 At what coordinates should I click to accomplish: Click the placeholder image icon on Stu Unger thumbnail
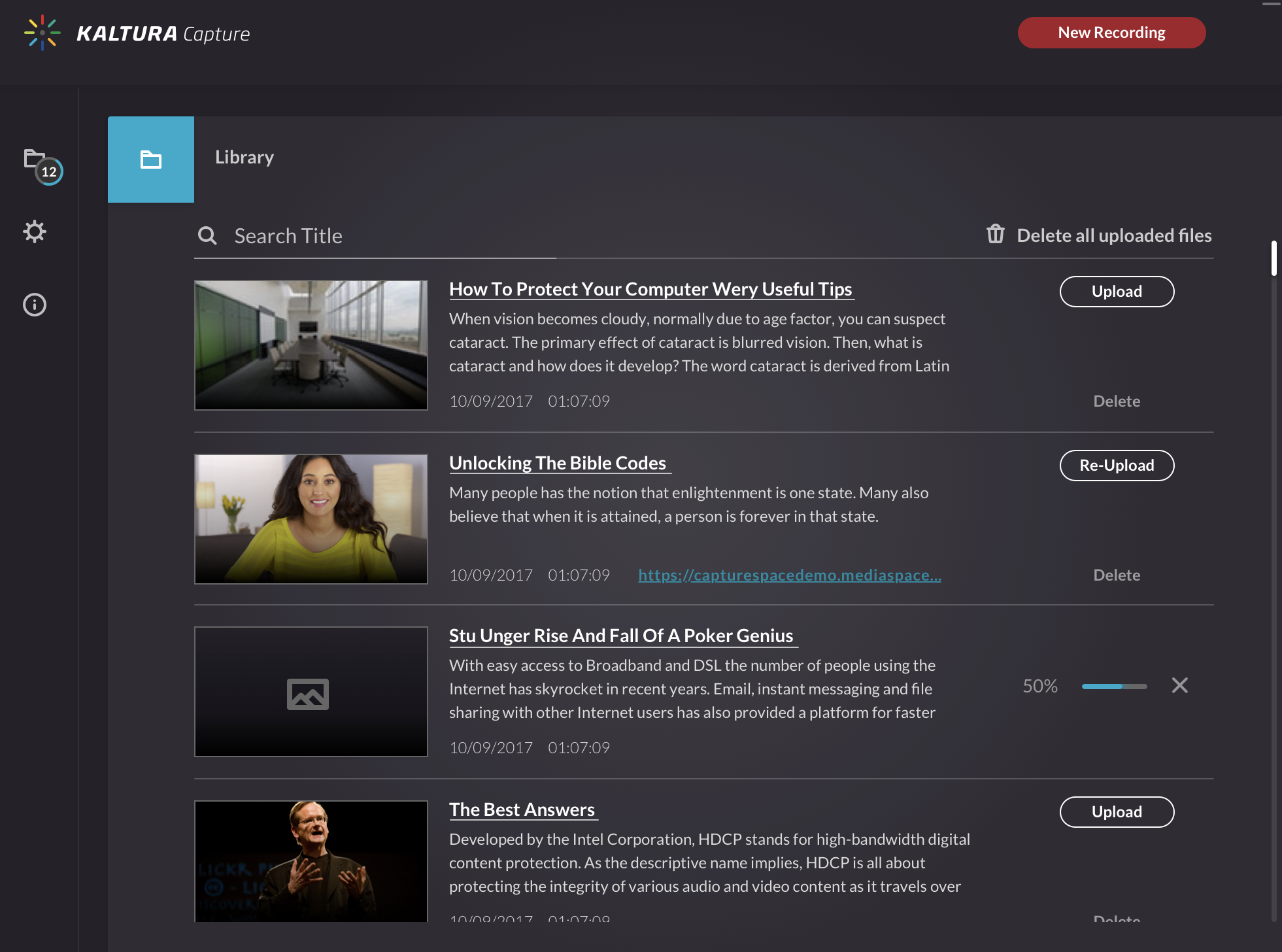[308, 693]
